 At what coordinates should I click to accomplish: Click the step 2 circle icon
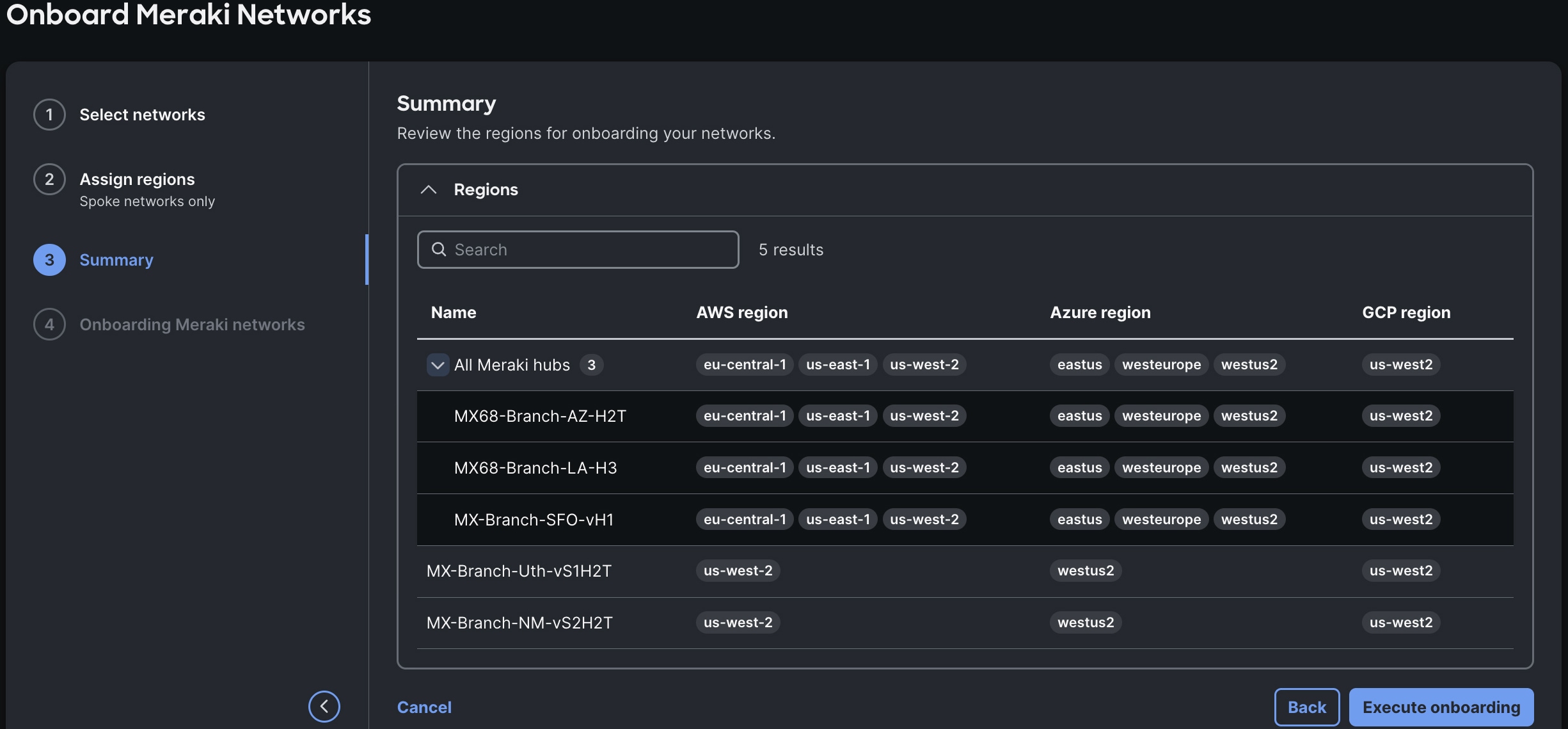point(49,179)
